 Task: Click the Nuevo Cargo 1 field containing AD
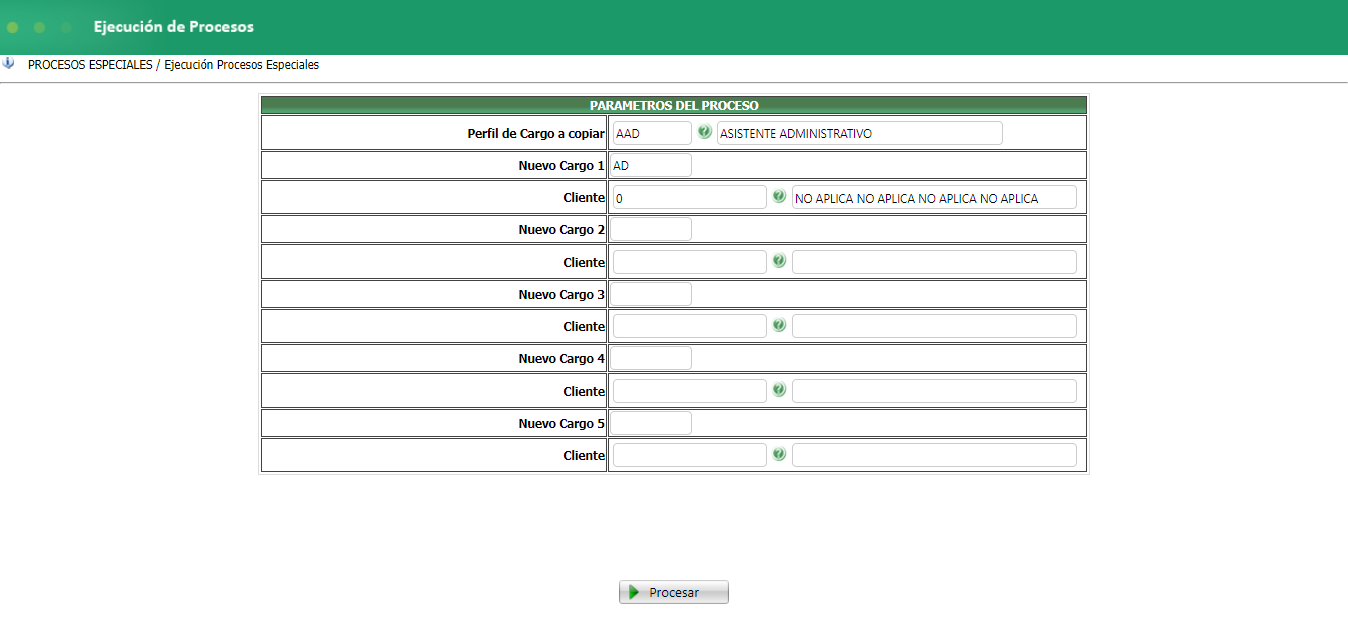click(x=651, y=165)
